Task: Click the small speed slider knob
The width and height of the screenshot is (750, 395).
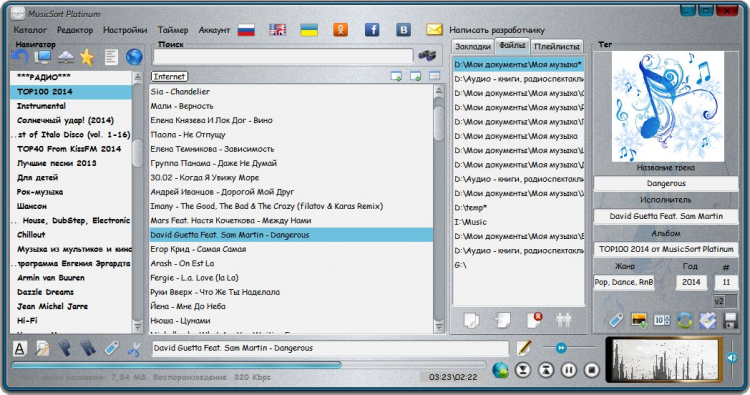Action: point(561,348)
